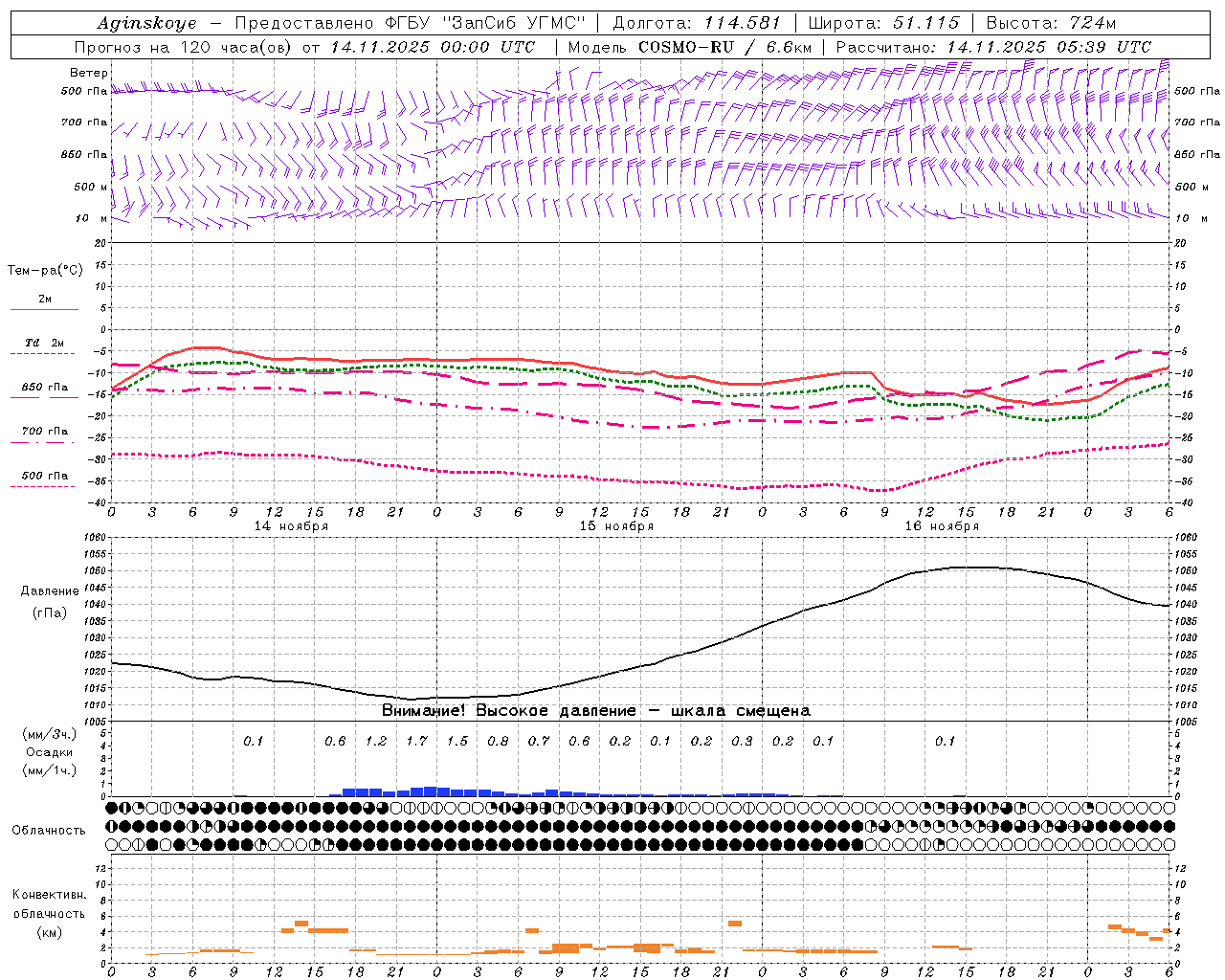1225x980 pixels.
Task: Click the Тем-ра(°C) axis title
Action: [45, 271]
